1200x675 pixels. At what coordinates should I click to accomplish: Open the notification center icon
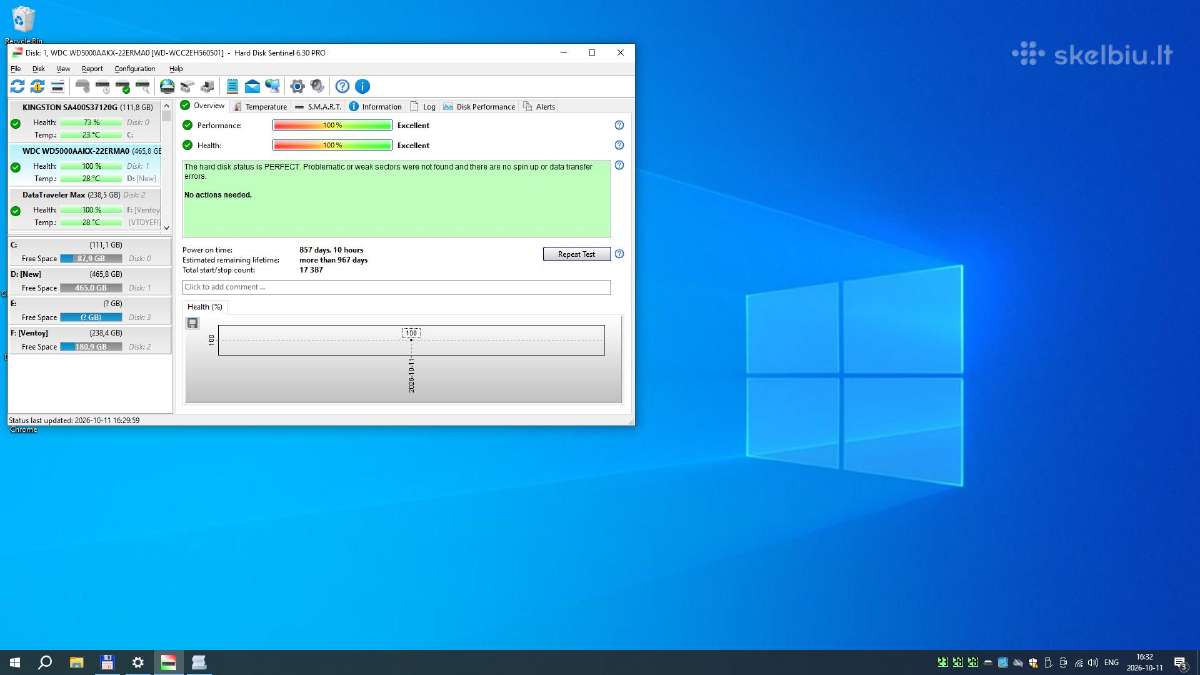pyautogui.click(x=1180, y=662)
